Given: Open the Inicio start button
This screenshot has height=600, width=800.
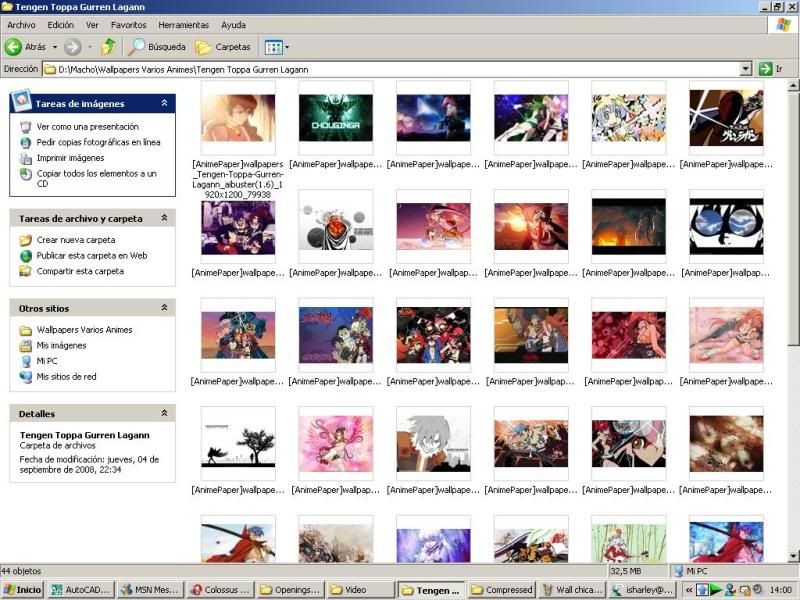Looking at the screenshot, I should coord(22,590).
